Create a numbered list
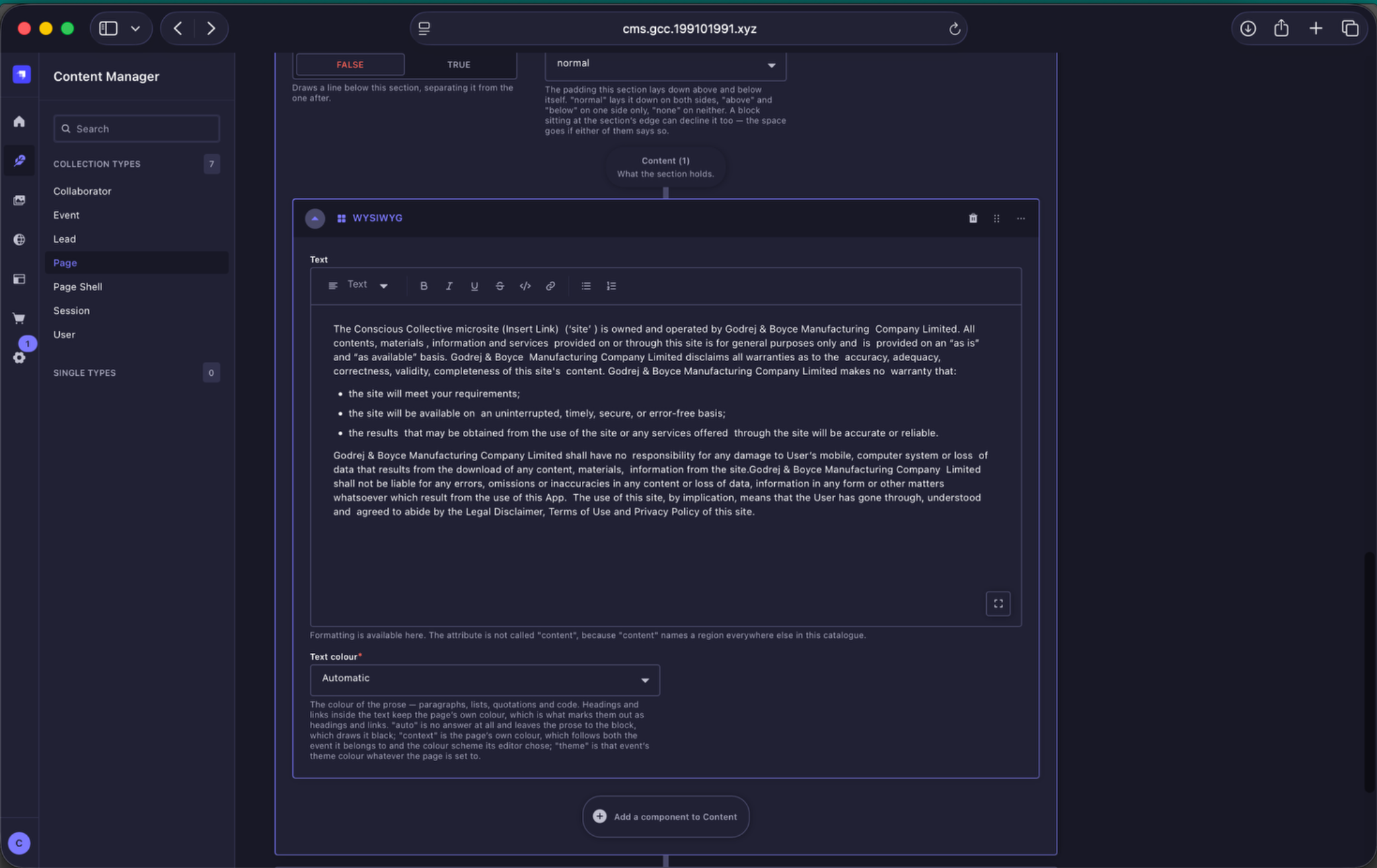Screen dimensions: 1377x868 pyautogui.click(x=611, y=286)
